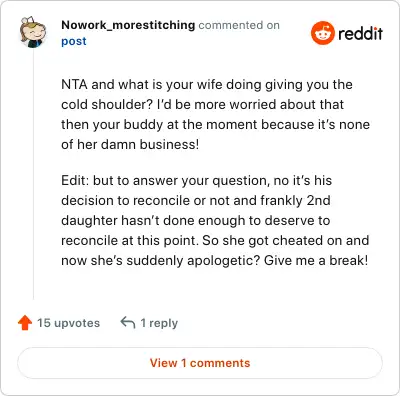
Task: Click the "15 upvotes" count
Action: tap(68, 323)
